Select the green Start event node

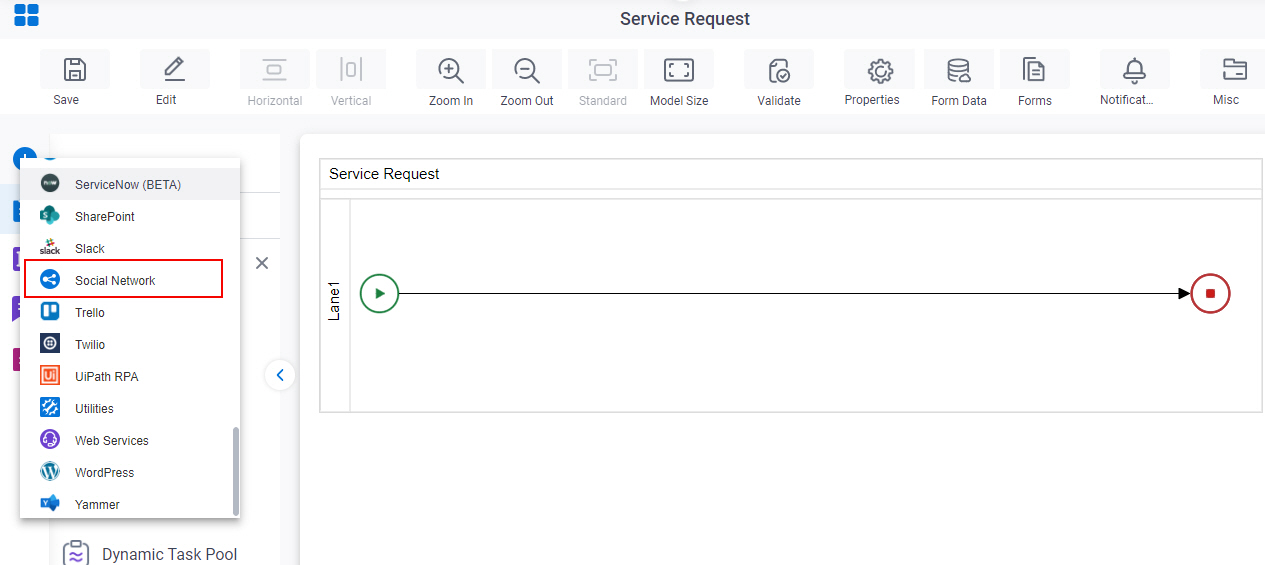pos(379,293)
